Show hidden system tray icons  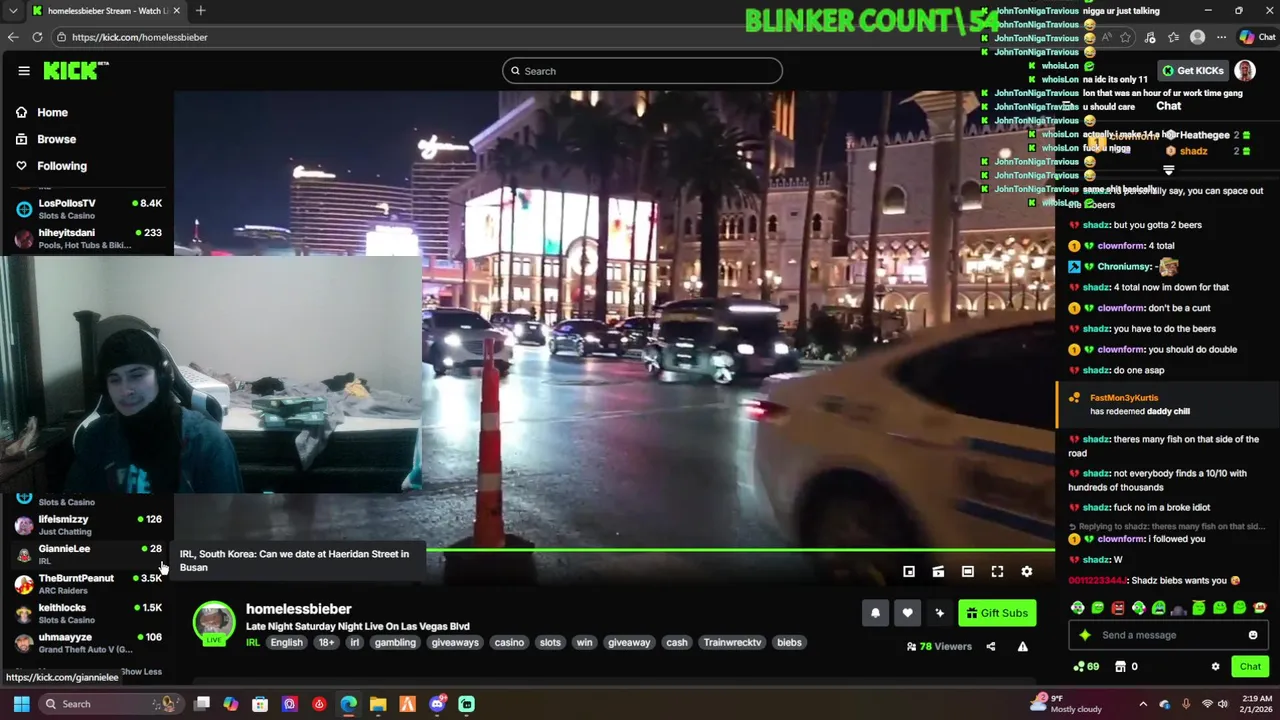click(1143, 704)
